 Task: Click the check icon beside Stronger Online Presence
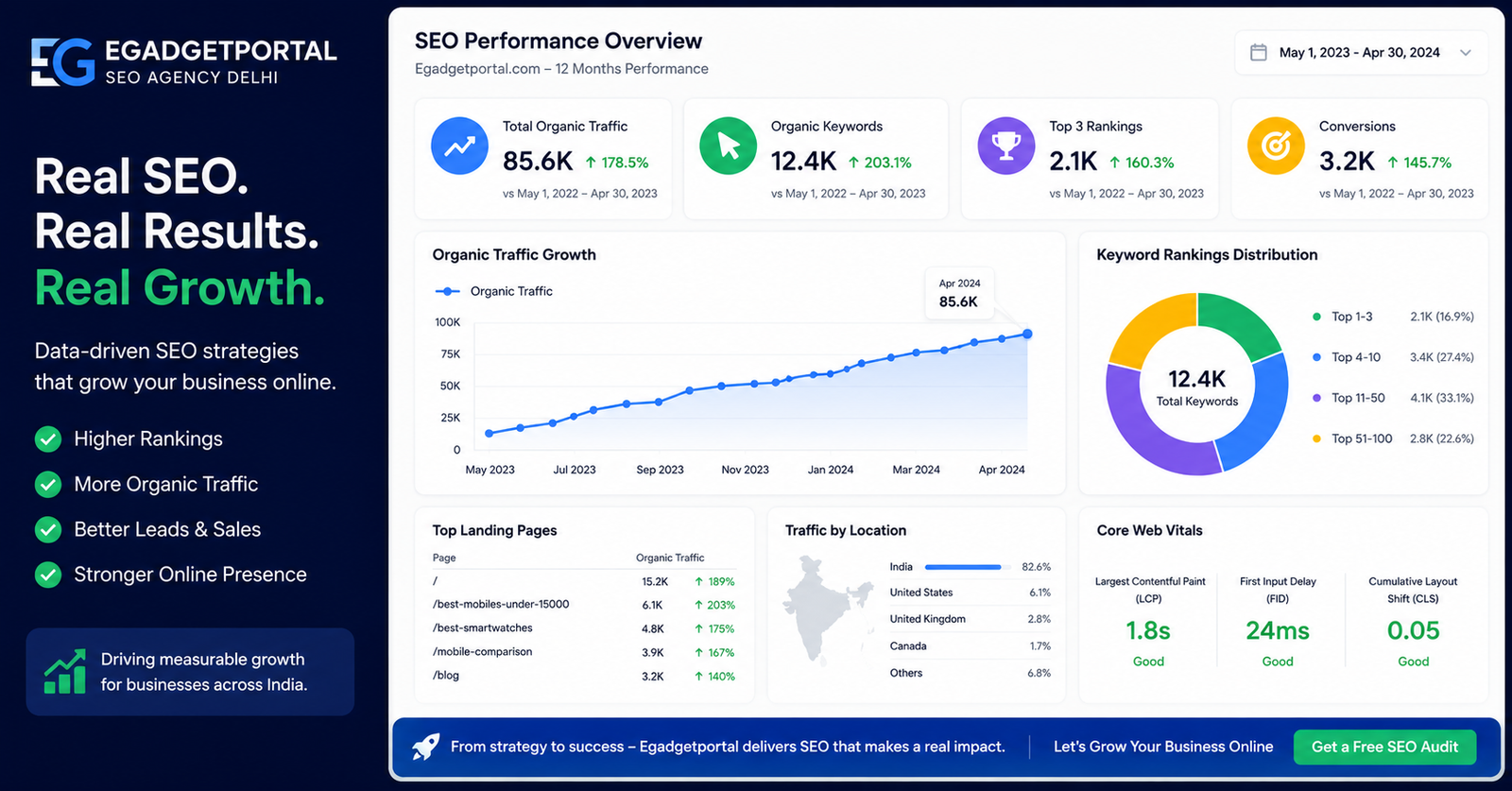[x=48, y=575]
